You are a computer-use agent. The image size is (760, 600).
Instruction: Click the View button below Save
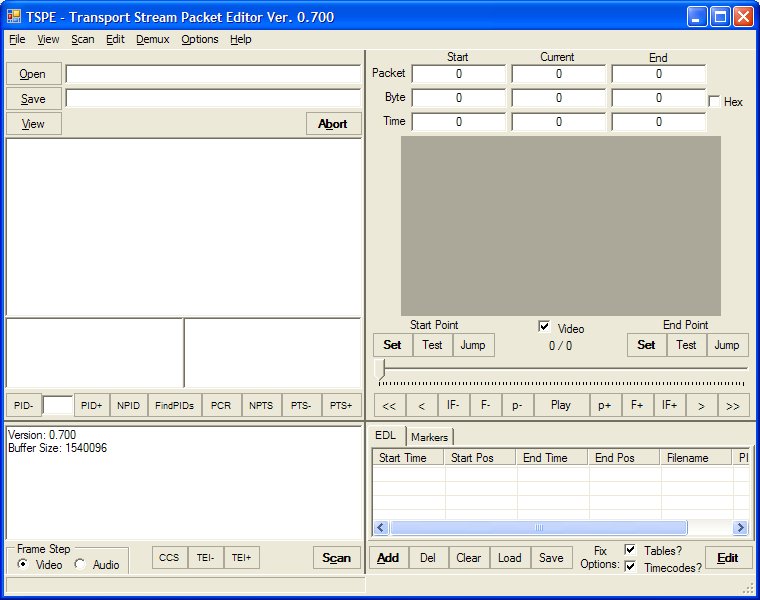click(x=33, y=124)
